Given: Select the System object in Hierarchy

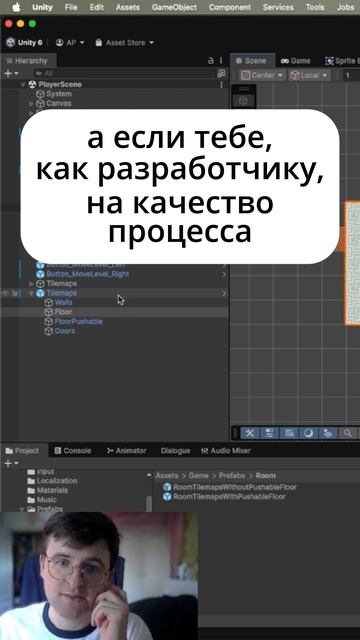Looking at the screenshot, I should [59, 94].
